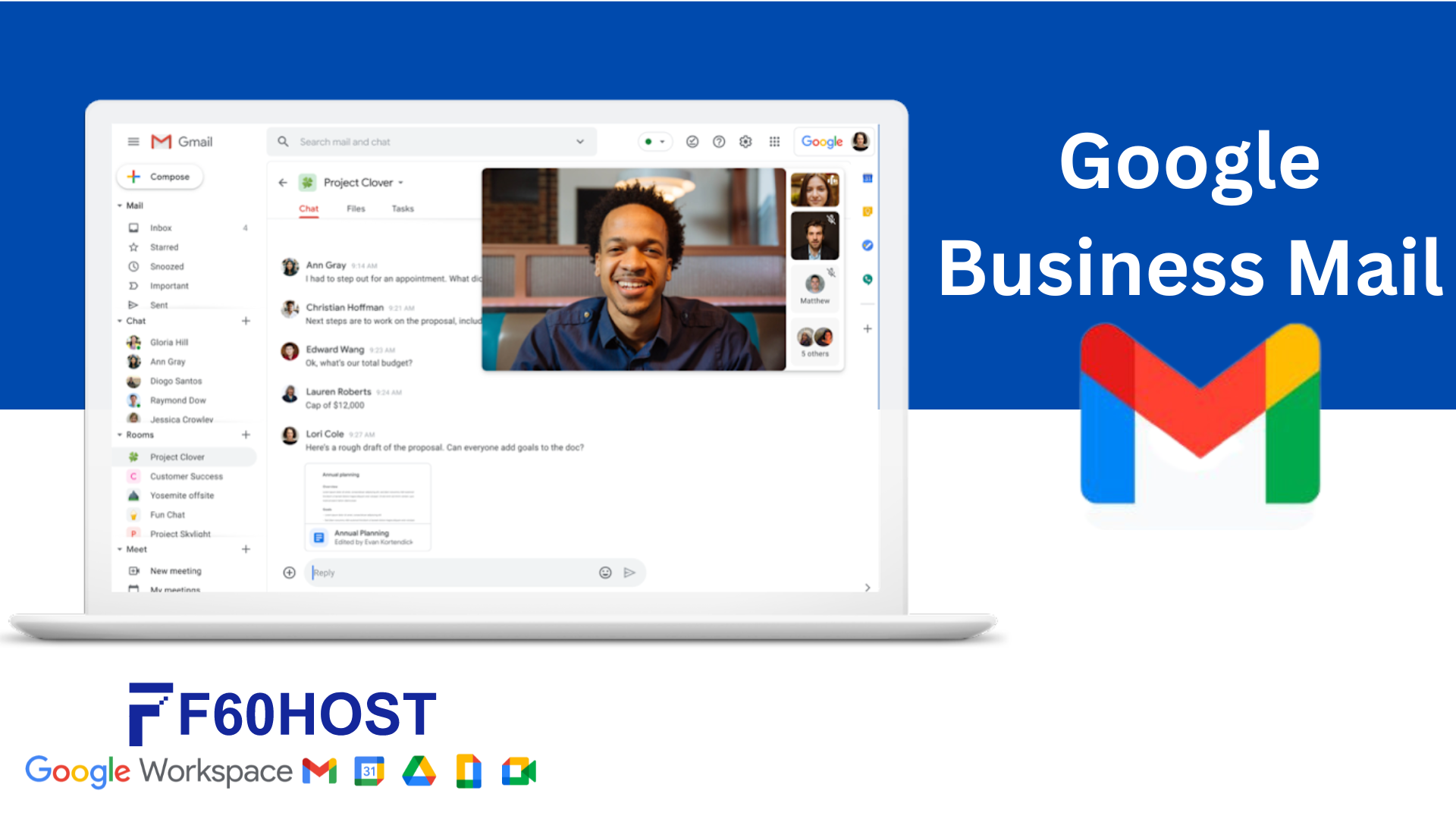Image resolution: width=1456 pixels, height=819 pixels.
Task: Click the Compose button
Action: 160,177
